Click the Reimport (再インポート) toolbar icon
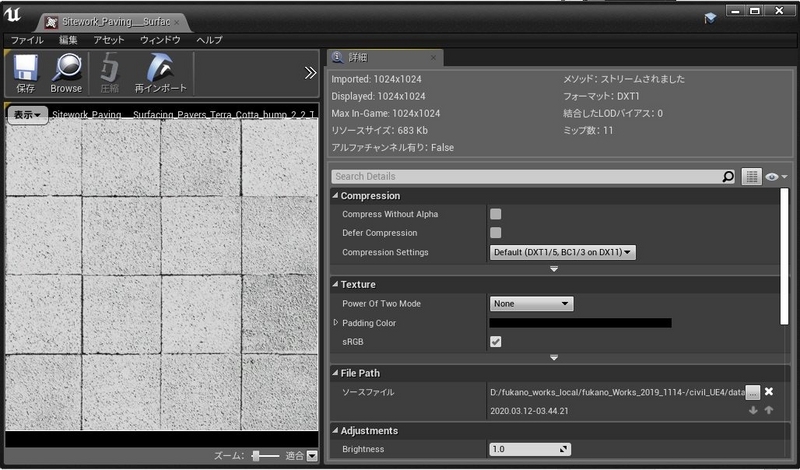Image resolution: width=800 pixels, height=470 pixels. pyautogui.click(x=160, y=69)
